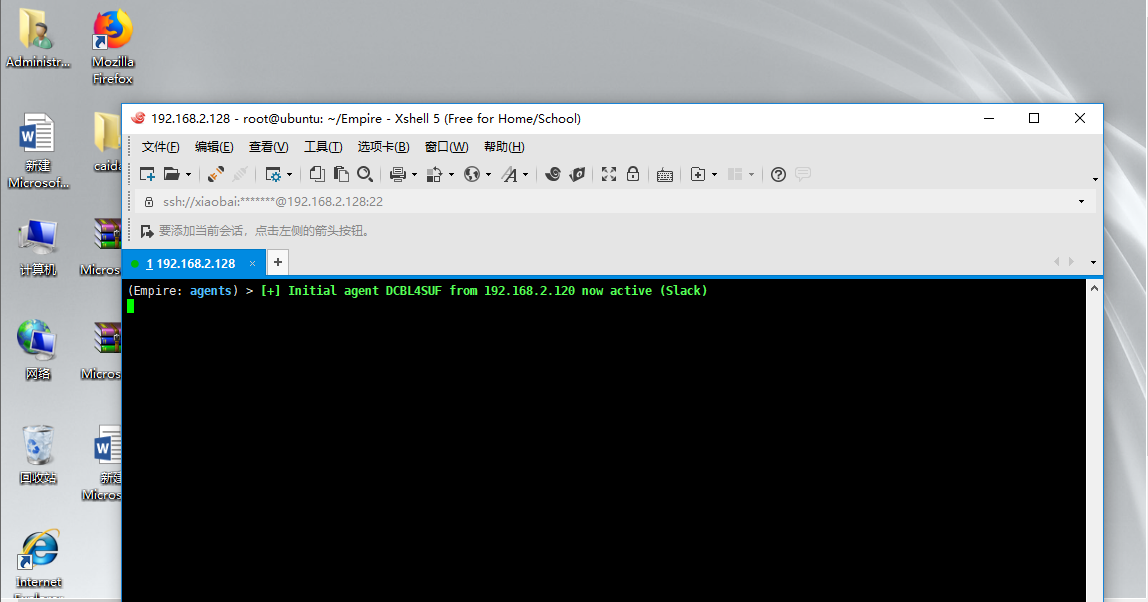Click the Print icon in toolbar
The height and width of the screenshot is (602, 1148).
click(398, 174)
